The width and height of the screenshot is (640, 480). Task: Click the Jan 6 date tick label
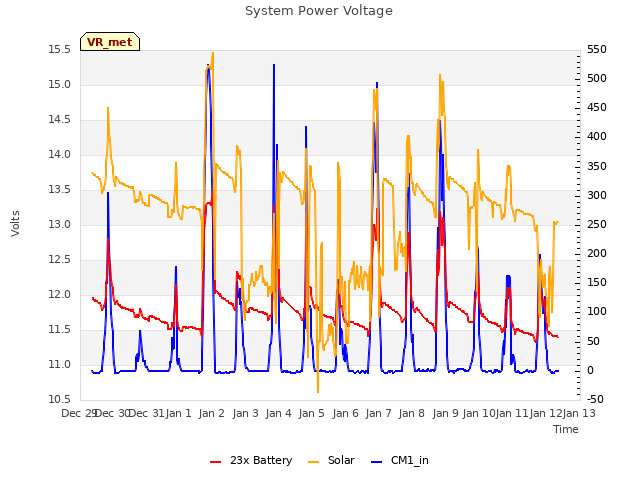[346, 413]
